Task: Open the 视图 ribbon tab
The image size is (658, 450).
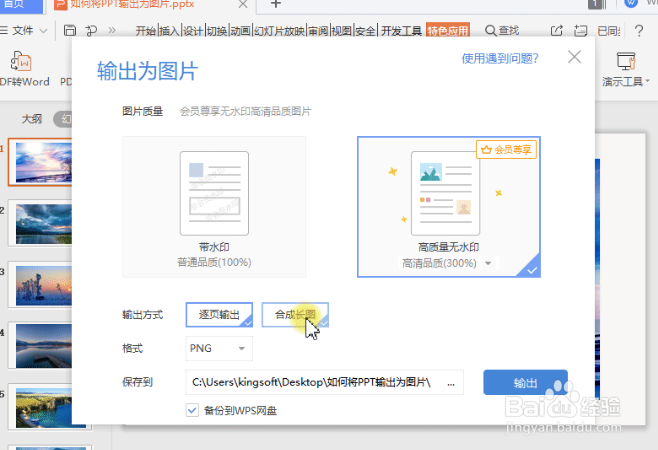Action: (341, 31)
